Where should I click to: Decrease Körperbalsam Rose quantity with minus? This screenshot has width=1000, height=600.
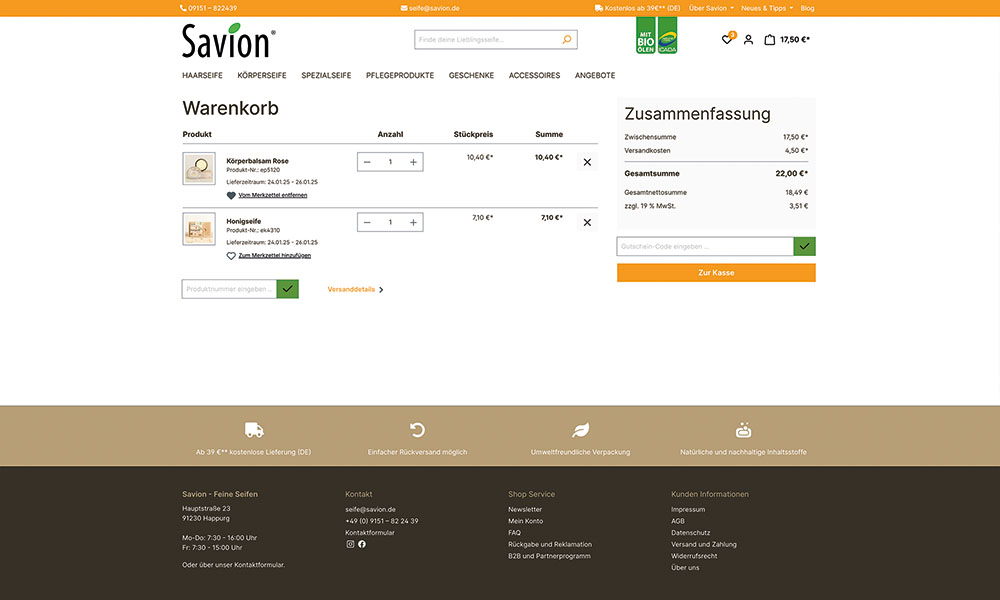coord(367,162)
